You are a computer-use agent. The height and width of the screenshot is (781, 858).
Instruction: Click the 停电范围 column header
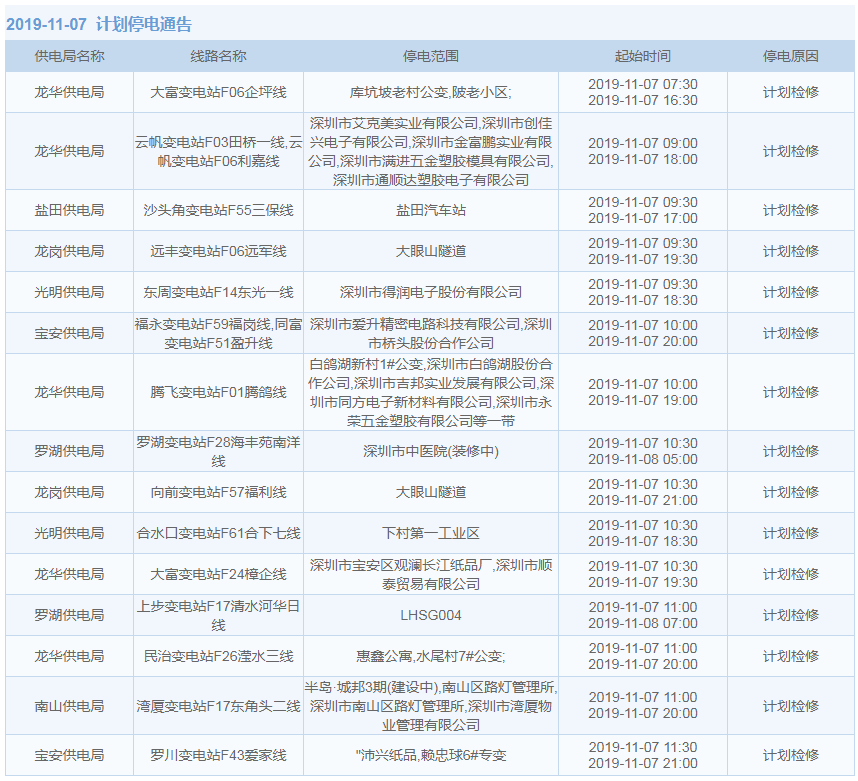tap(430, 56)
